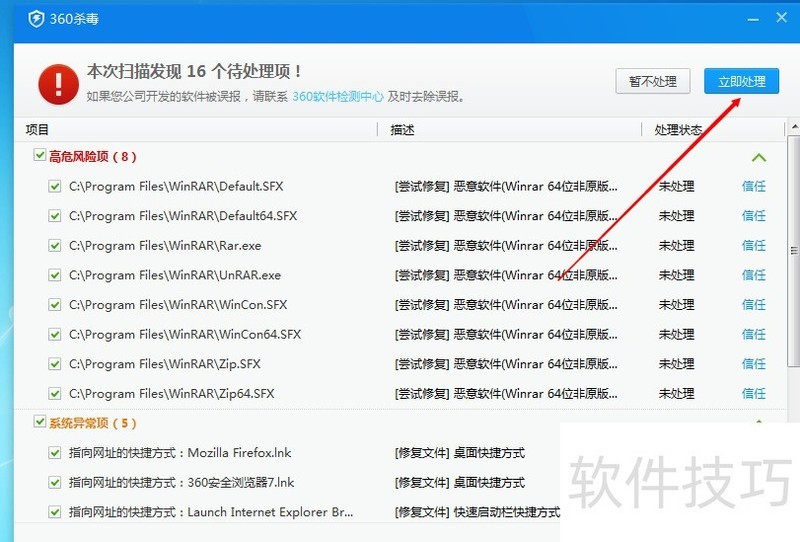Trust the Default64.SFX item via 信任
Image resolution: width=800 pixels, height=542 pixels.
click(x=754, y=216)
